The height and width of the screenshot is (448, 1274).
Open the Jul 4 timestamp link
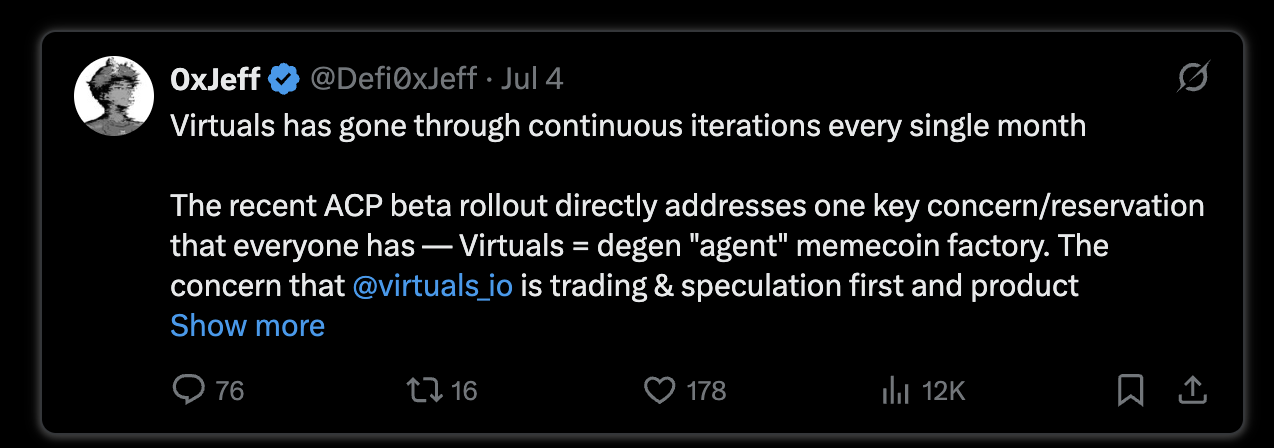(x=531, y=78)
